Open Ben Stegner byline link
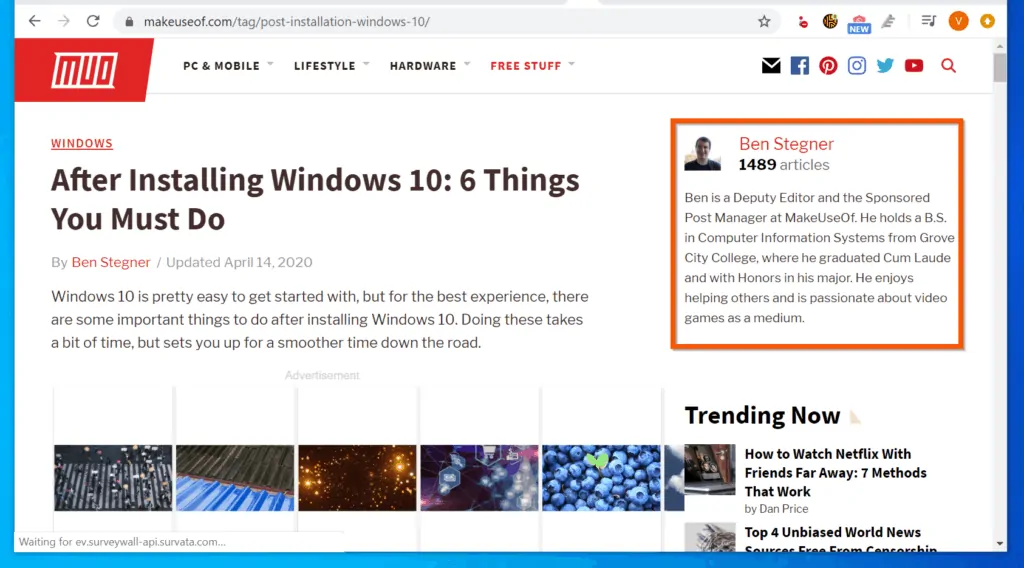Screen dimensions: 1024x568 [111, 262]
